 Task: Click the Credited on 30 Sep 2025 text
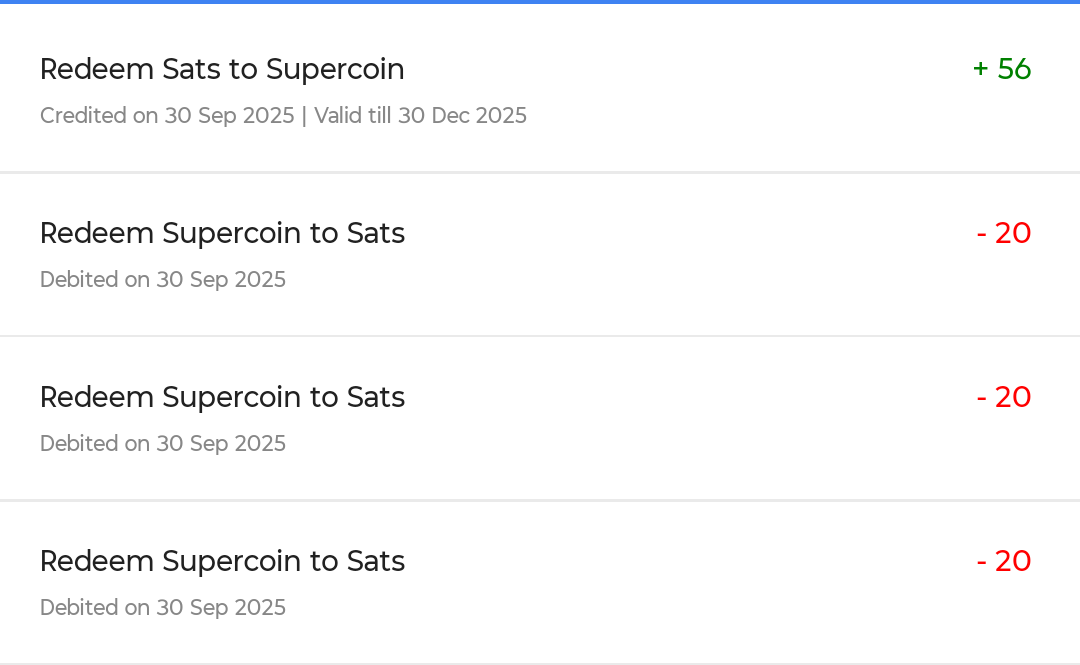(167, 116)
